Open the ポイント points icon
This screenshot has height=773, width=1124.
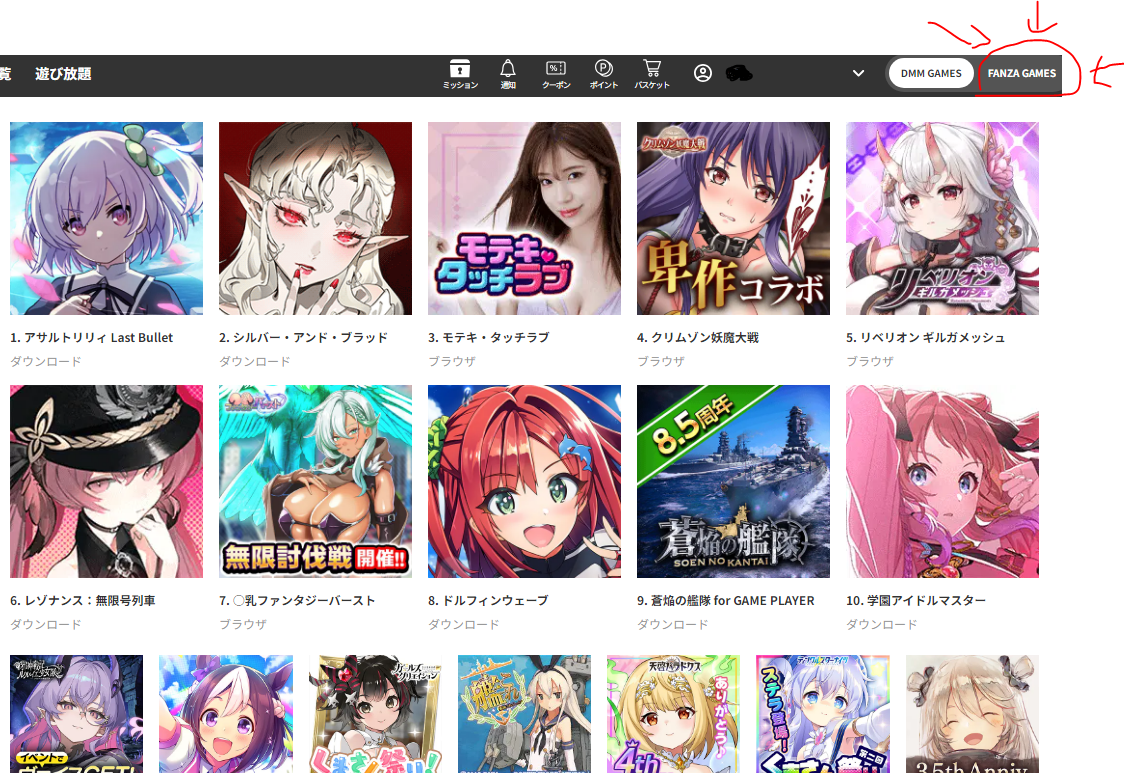tap(604, 75)
